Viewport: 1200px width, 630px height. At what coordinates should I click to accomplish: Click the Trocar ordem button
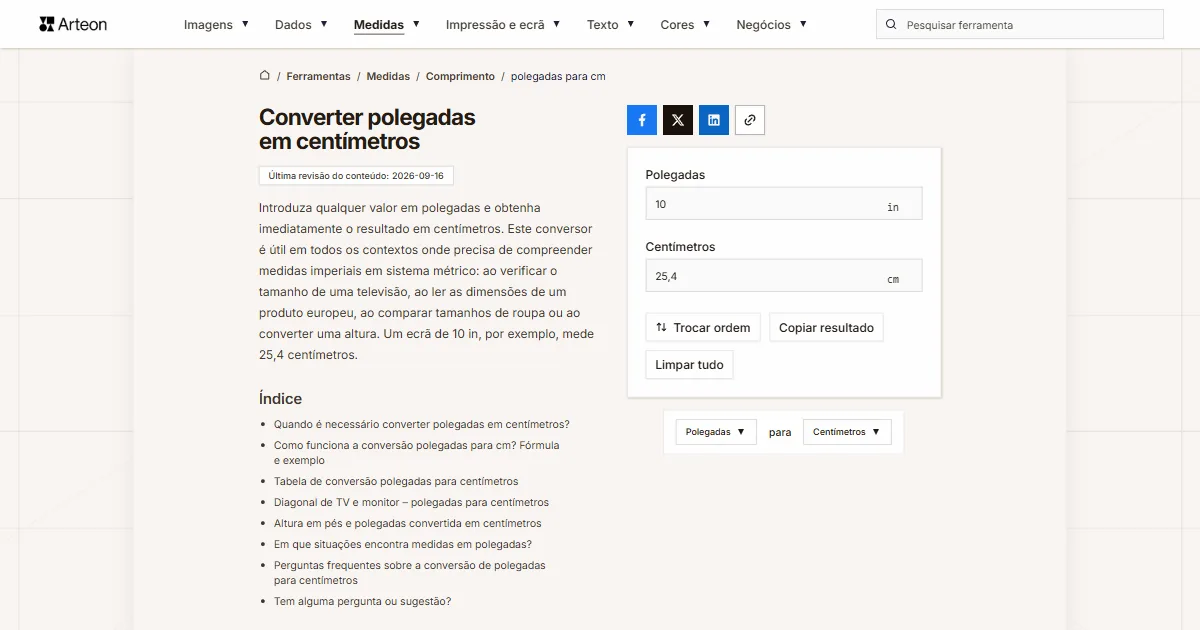tap(703, 327)
